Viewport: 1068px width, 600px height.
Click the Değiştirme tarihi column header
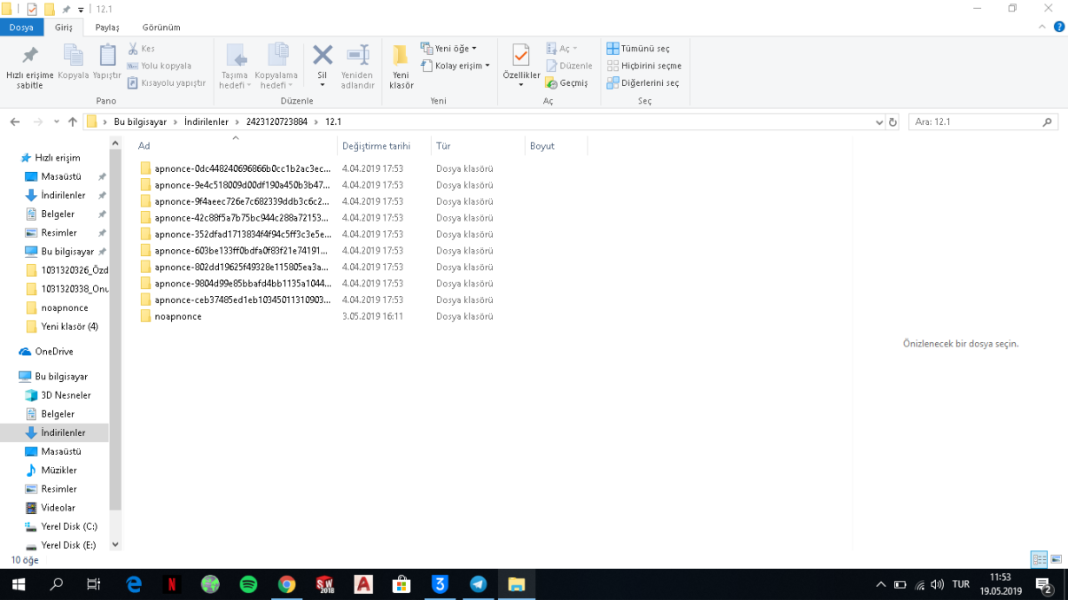click(376, 146)
